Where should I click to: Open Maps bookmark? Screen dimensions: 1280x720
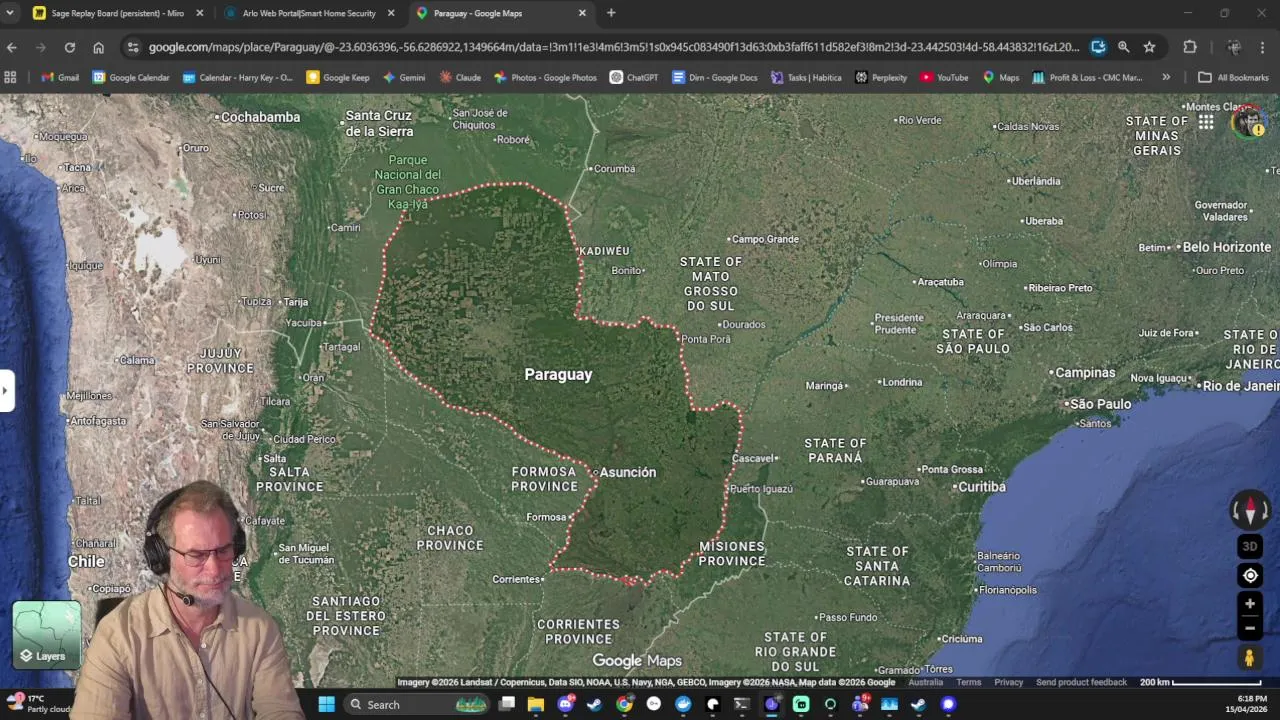click(1001, 77)
